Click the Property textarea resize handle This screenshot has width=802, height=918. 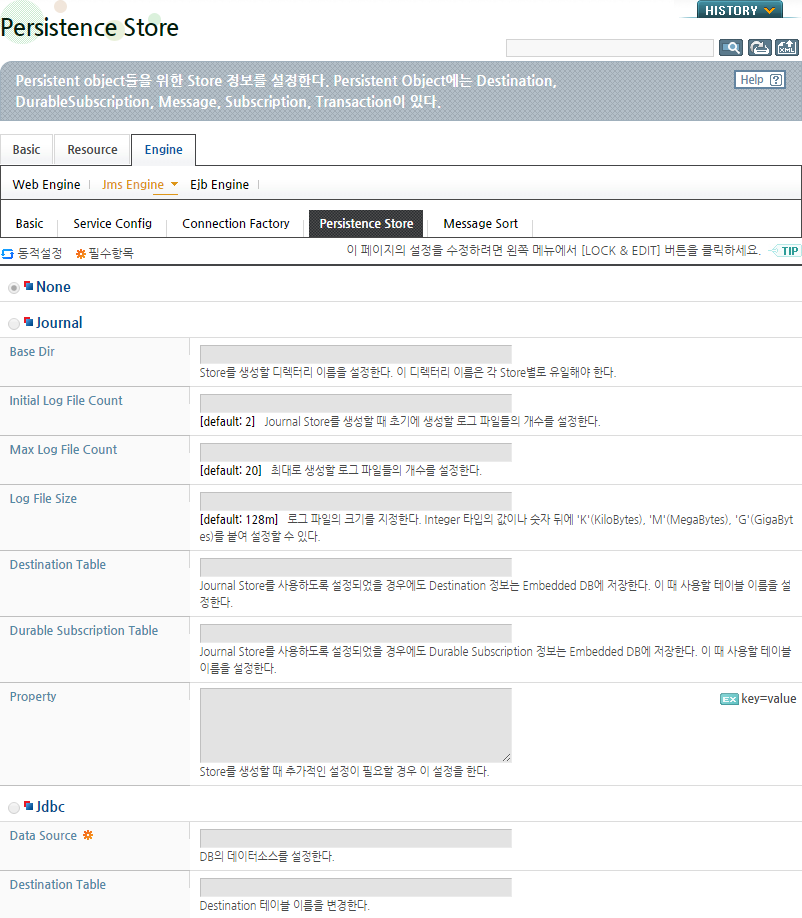(506, 758)
